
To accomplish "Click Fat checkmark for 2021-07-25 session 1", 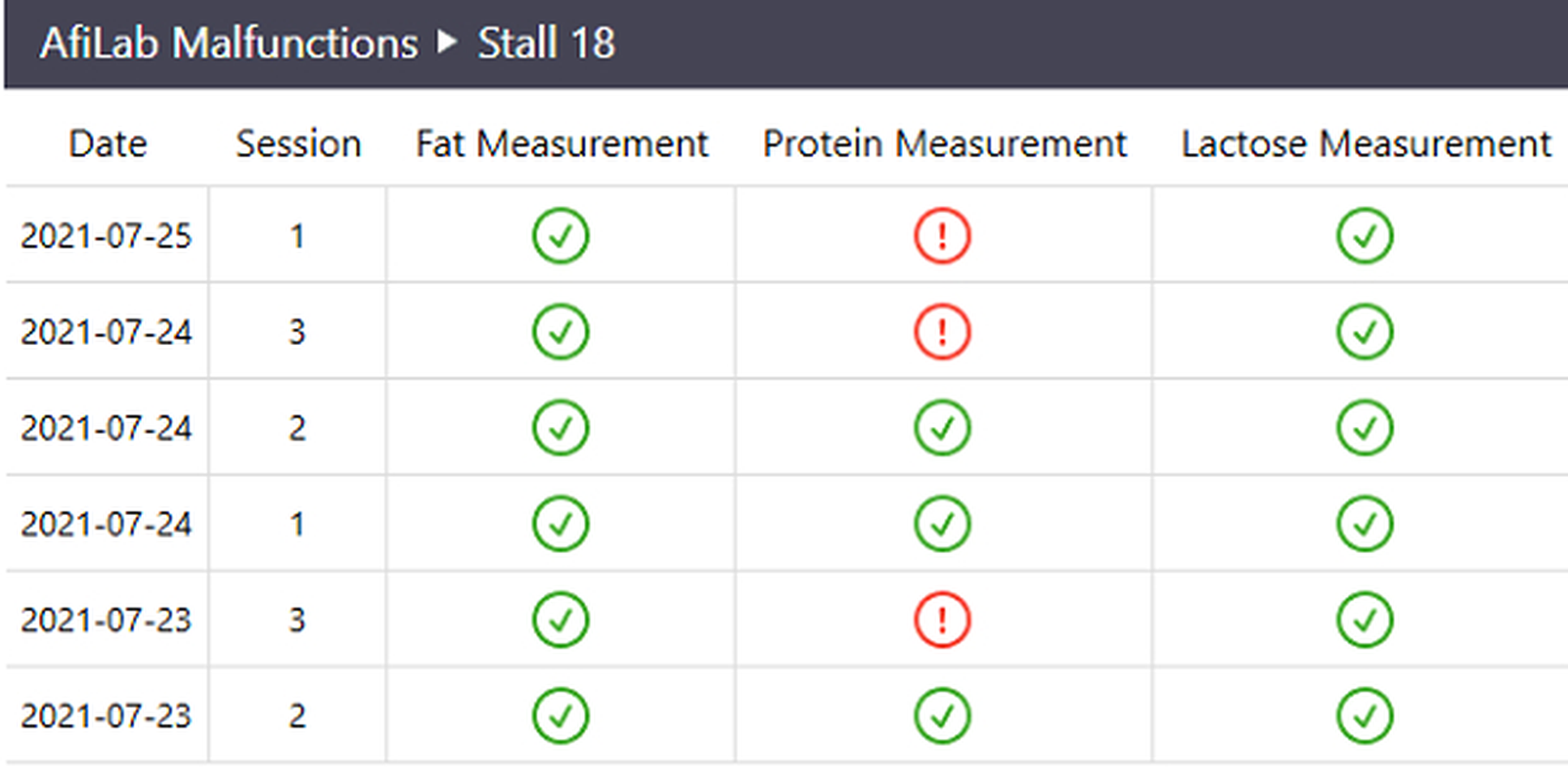I will point(560,236).
